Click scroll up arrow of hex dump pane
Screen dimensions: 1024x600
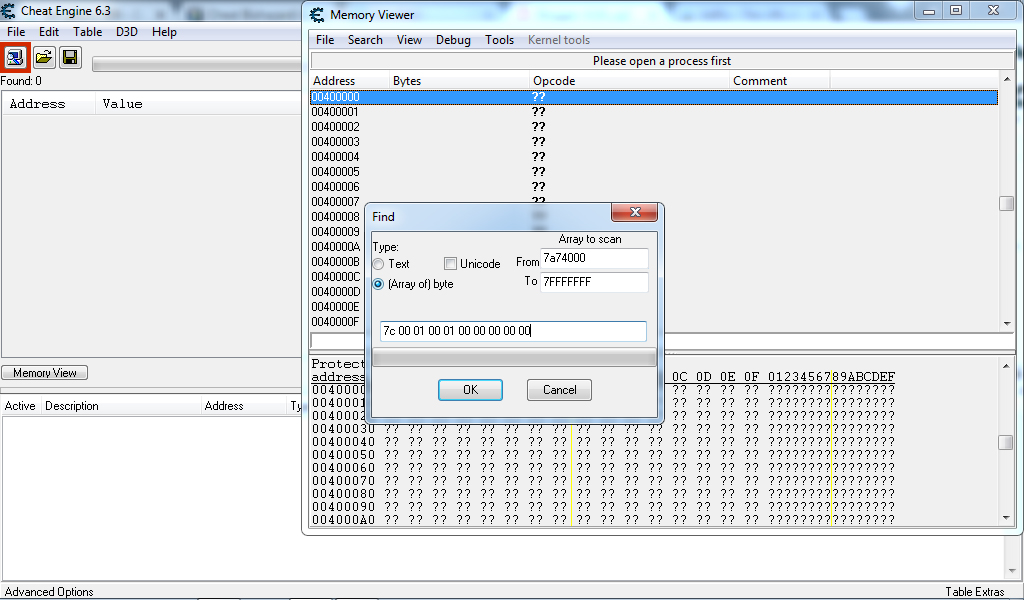[1006, 366]
